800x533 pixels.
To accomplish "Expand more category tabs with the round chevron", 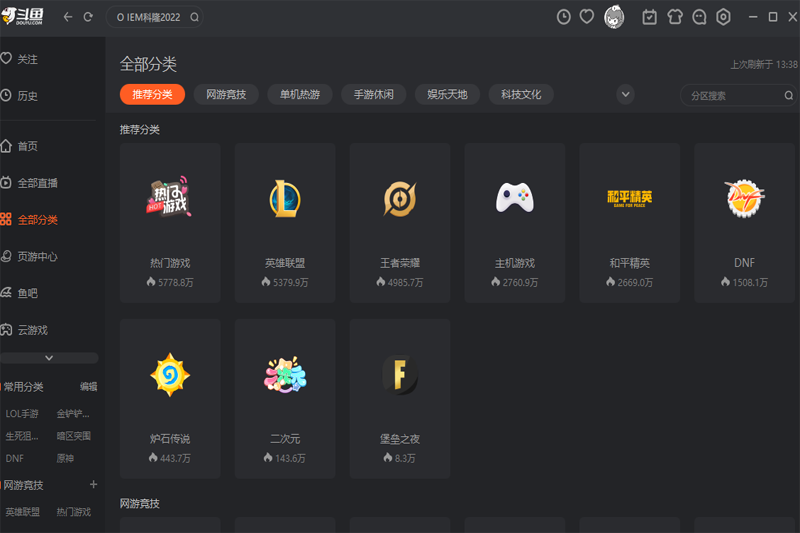I will pyautogui.click(x=626, y=94).
